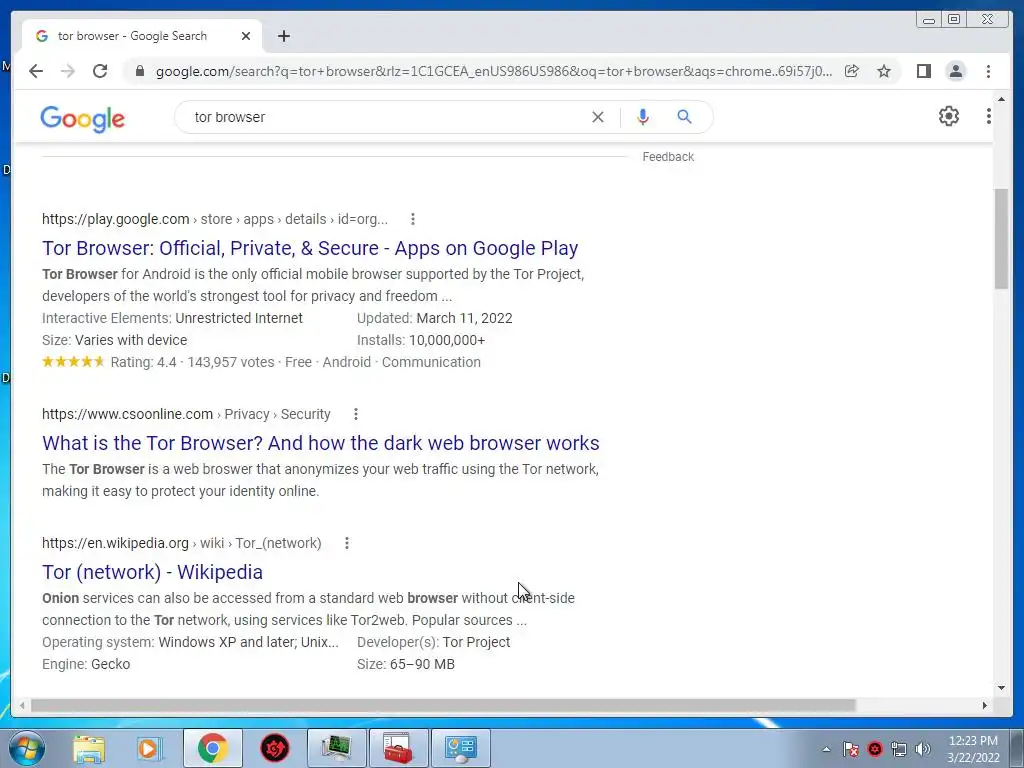Open Windows Explorer from taskbar
This screenshot has height=768, width=1024.
pos(89,748)
